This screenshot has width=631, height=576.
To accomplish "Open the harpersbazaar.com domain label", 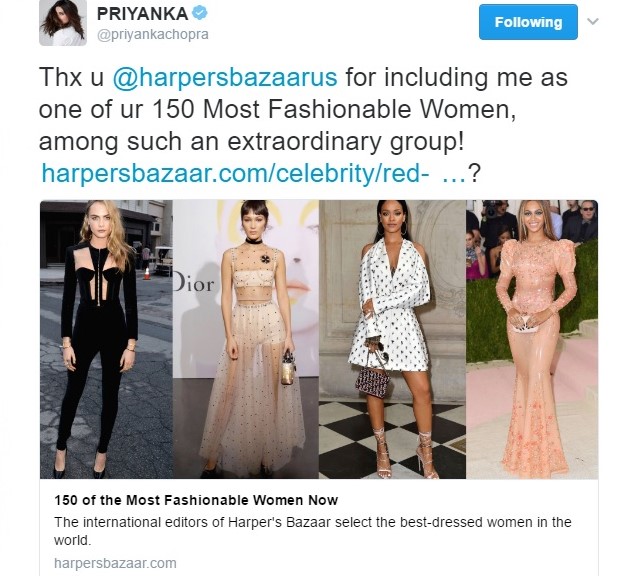I will [x=115, y=563].
